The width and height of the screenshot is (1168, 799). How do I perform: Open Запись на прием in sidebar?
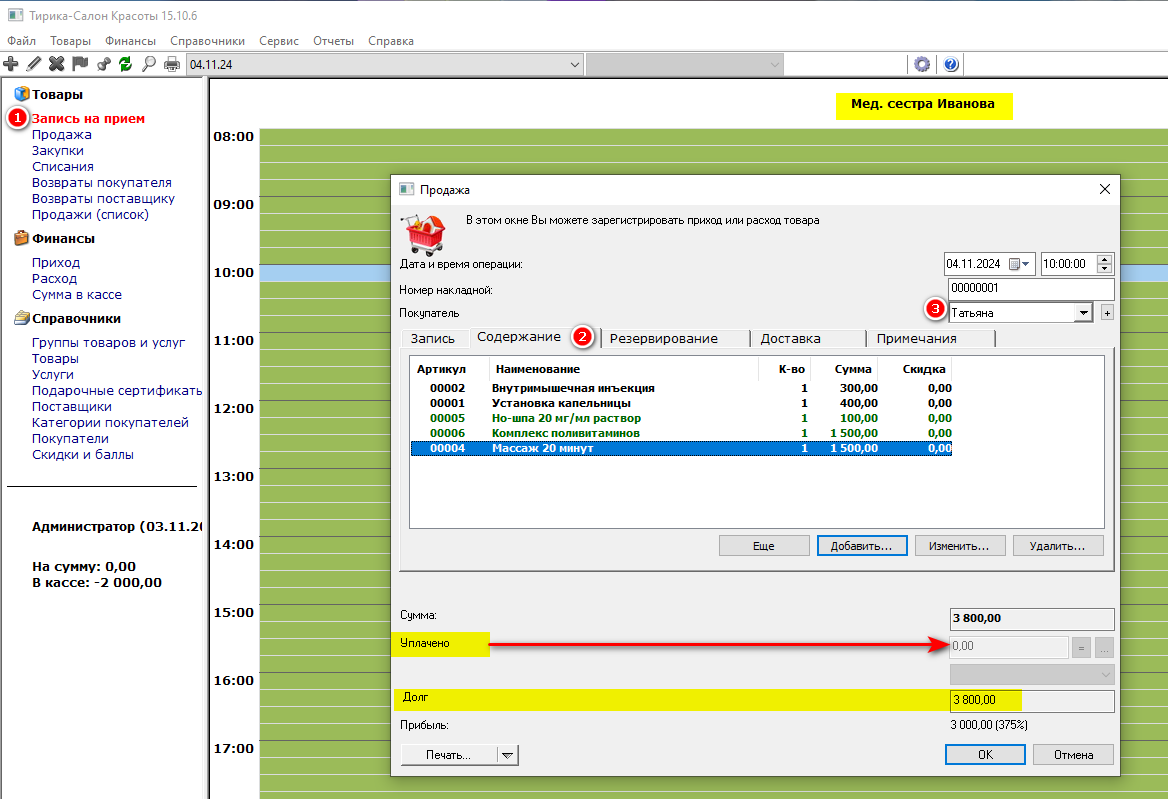click(x=88, y=118)
